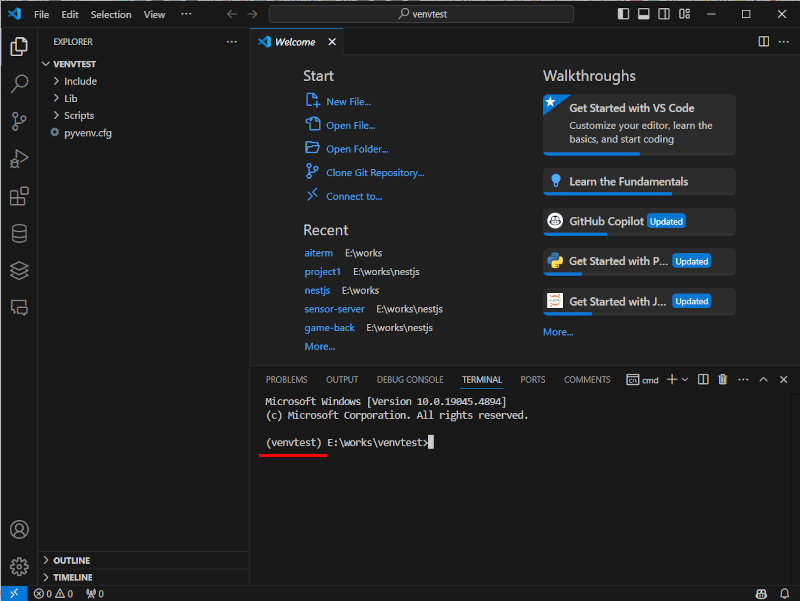Click More under Walkthroughs
The image size is (800, 601).
(x=558, y=332)
